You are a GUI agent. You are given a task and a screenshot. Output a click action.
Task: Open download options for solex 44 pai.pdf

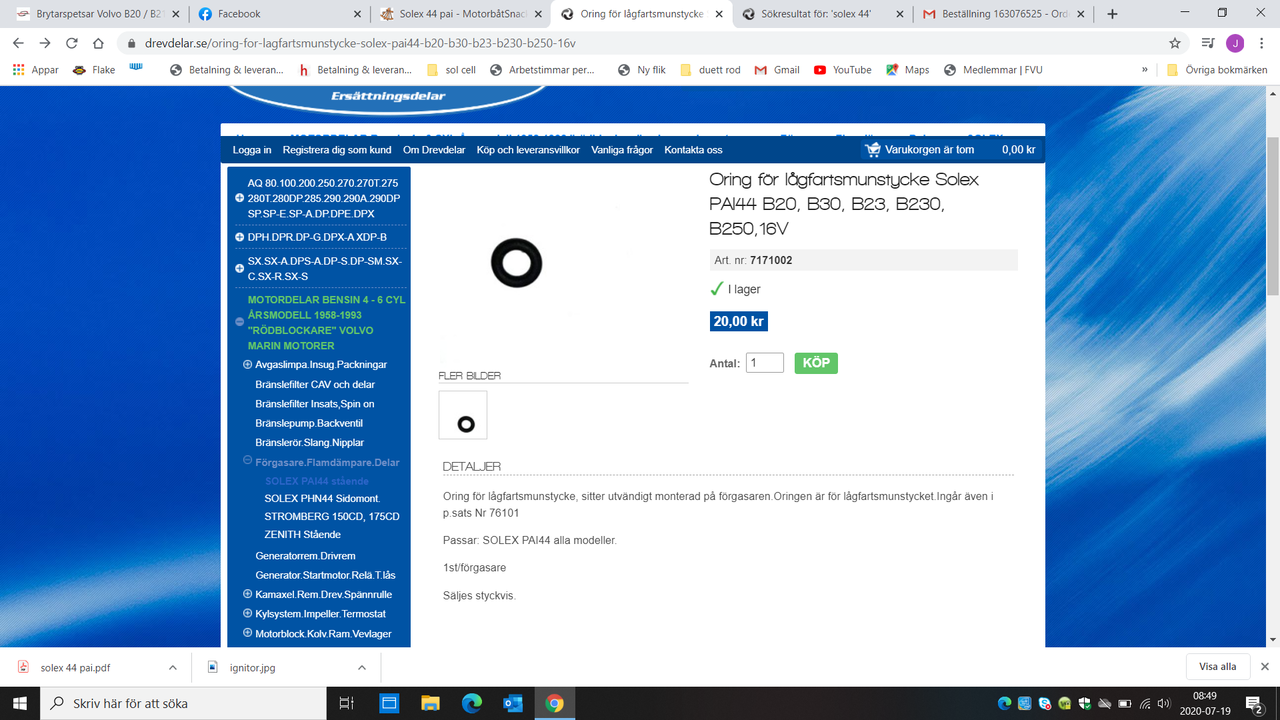point(172,667)
